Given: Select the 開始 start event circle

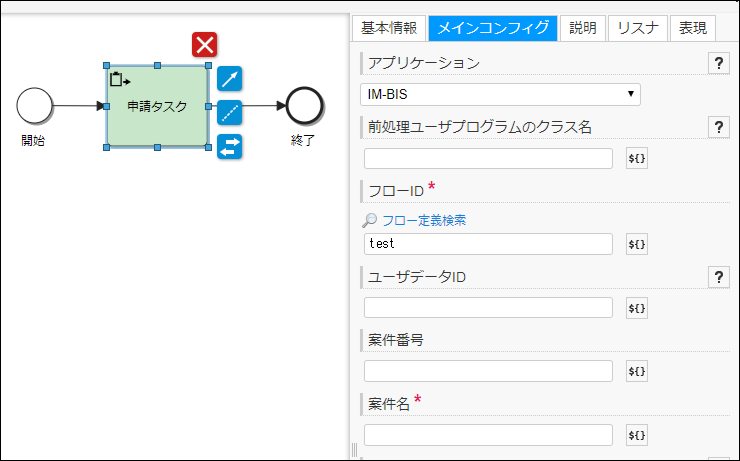Looking at the screenshot, I should point(34,105).
